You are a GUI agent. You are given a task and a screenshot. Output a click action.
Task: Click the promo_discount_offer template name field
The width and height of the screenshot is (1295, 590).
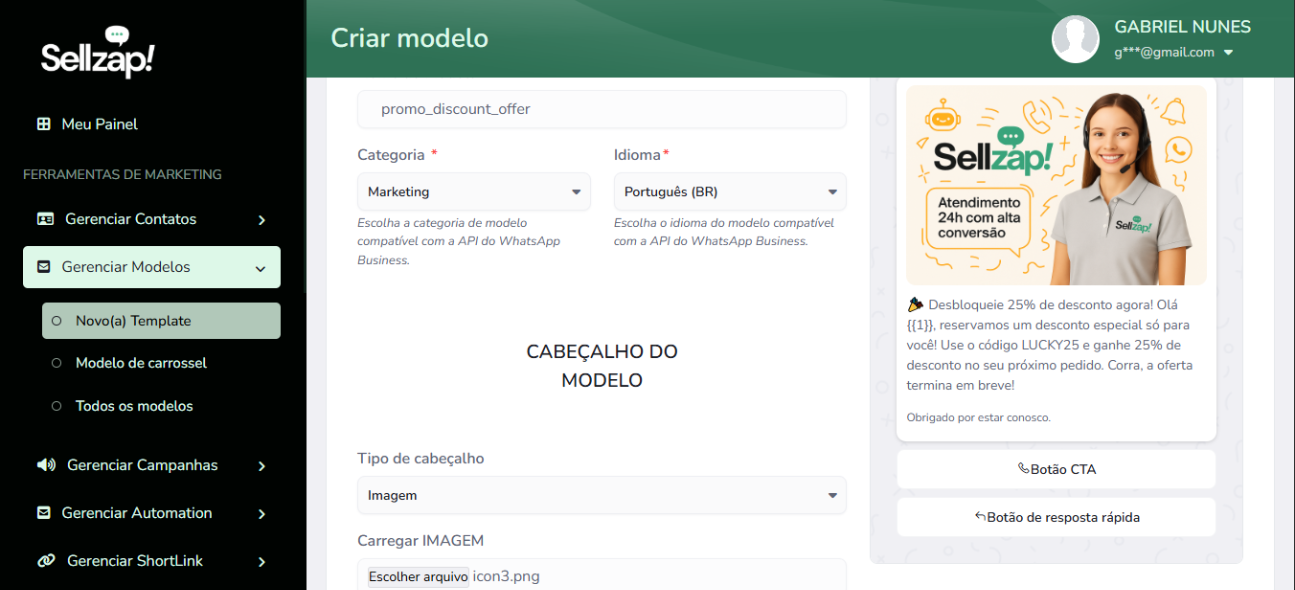point(601,109)
